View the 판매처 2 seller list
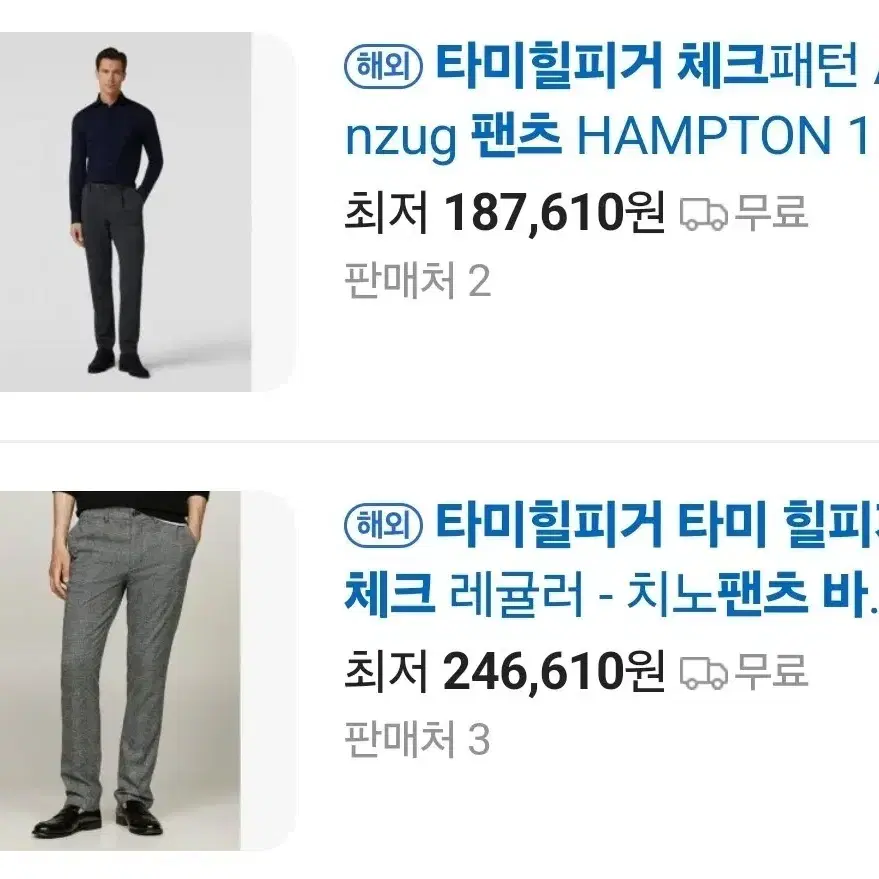This screenshot has height=879, width=879. click(x=418, y=280)
